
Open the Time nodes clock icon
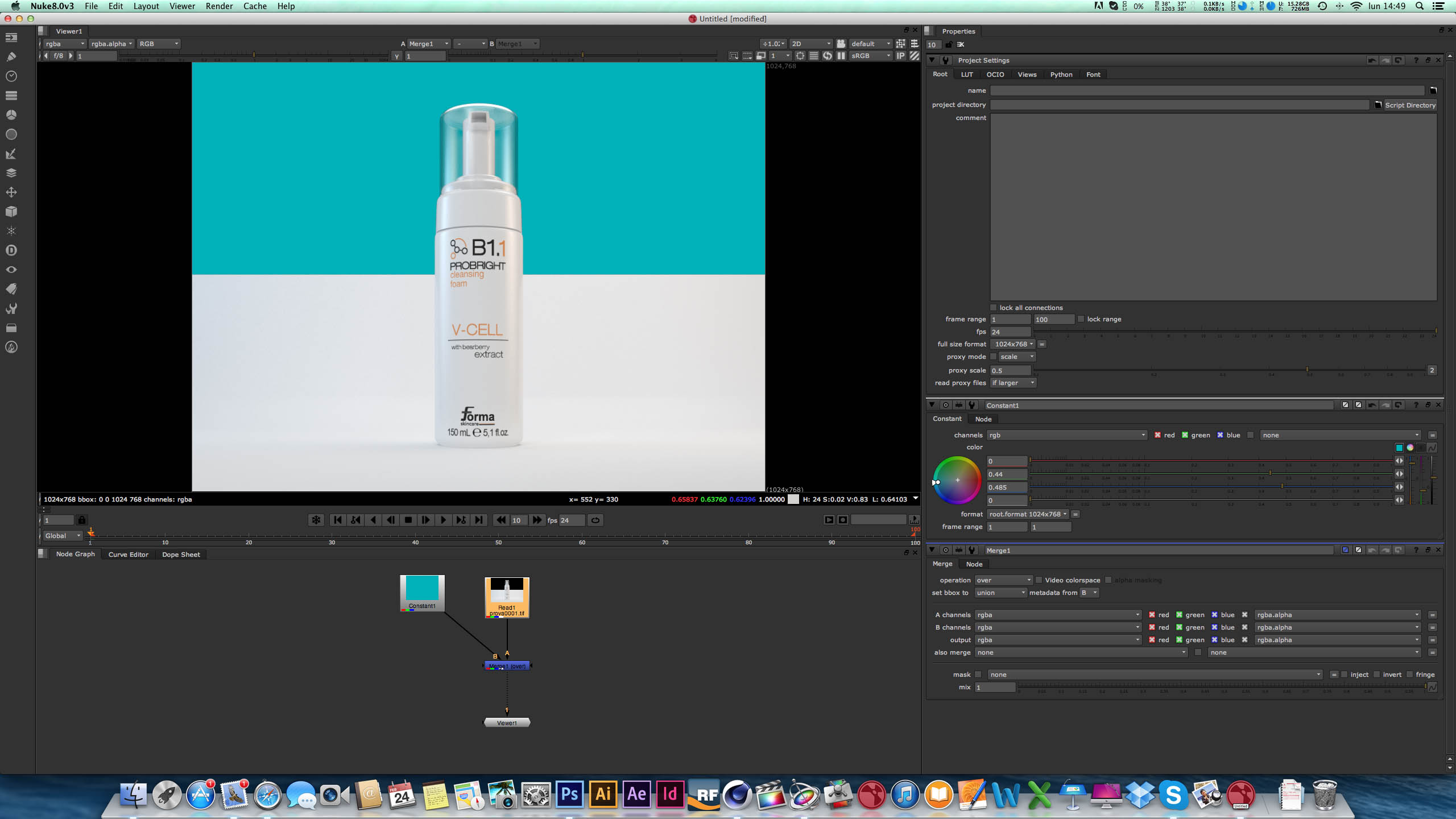11,76
